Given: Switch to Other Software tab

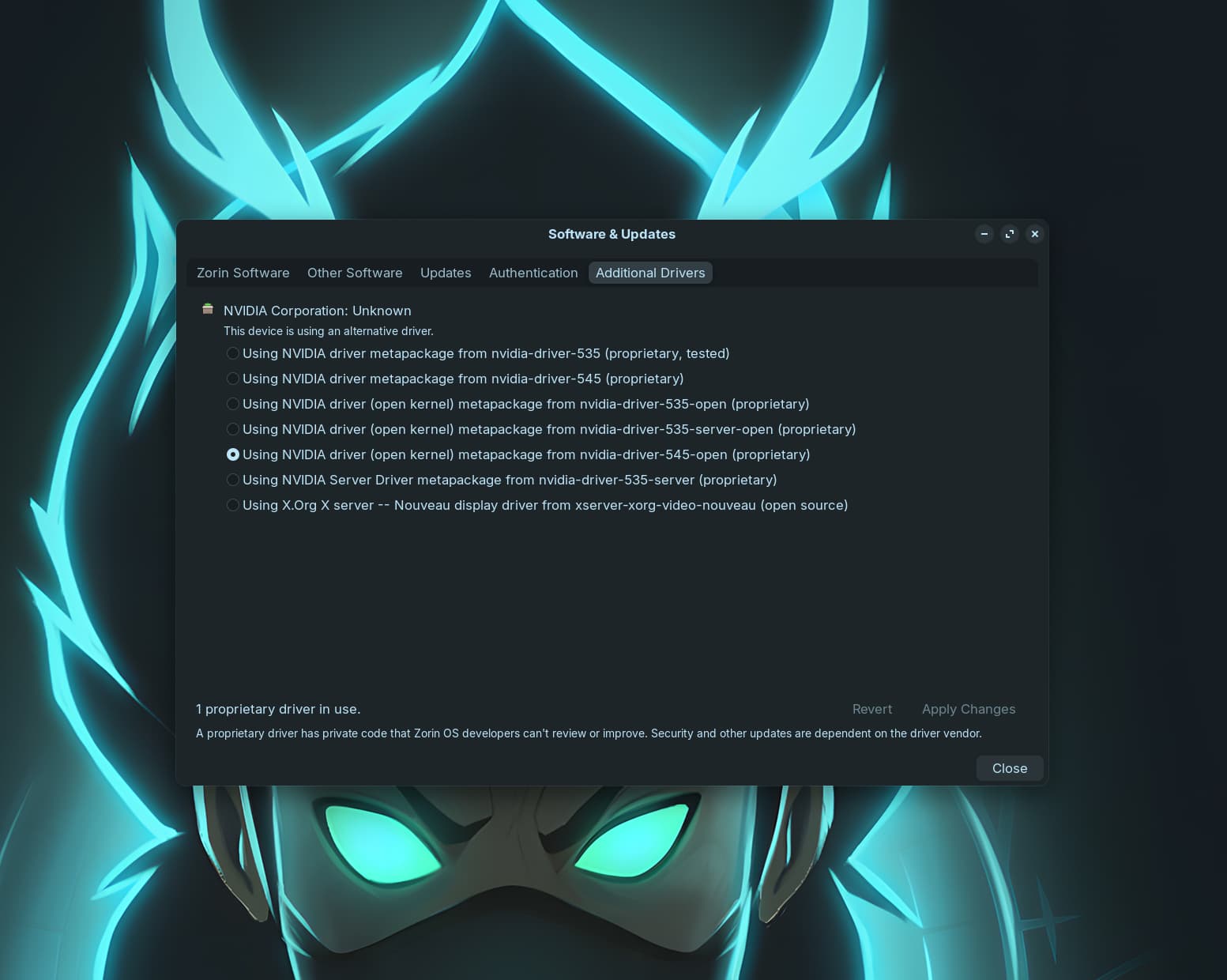Looking at the screenshot, I should 355,273.
